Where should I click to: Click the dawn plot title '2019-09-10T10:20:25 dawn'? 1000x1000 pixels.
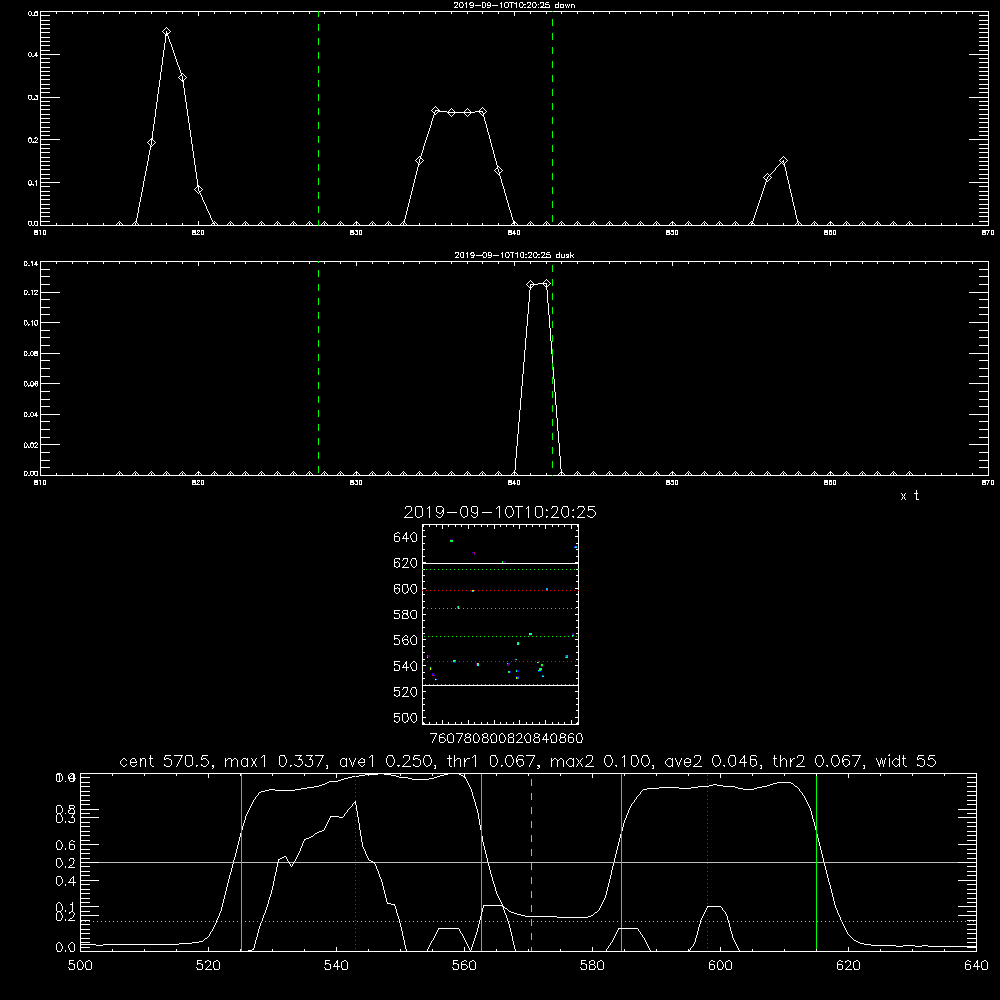coord(514,5)
